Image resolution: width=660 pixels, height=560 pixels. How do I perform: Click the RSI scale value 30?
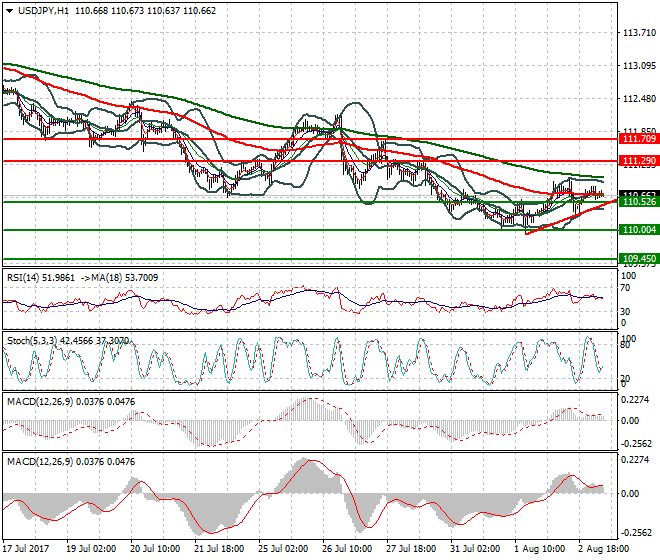(x=625, y=312)
